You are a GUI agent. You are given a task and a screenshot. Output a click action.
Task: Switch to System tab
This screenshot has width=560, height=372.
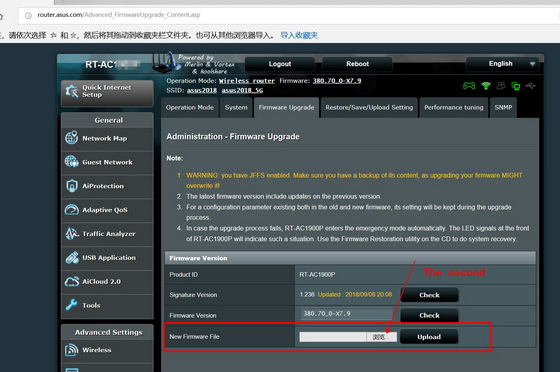(x=236, y=107)
